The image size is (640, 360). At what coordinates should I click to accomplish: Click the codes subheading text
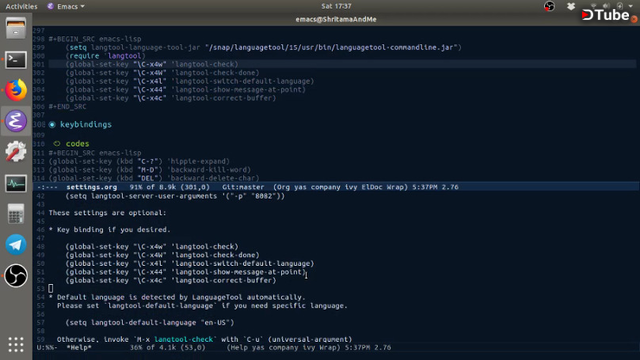77,144
